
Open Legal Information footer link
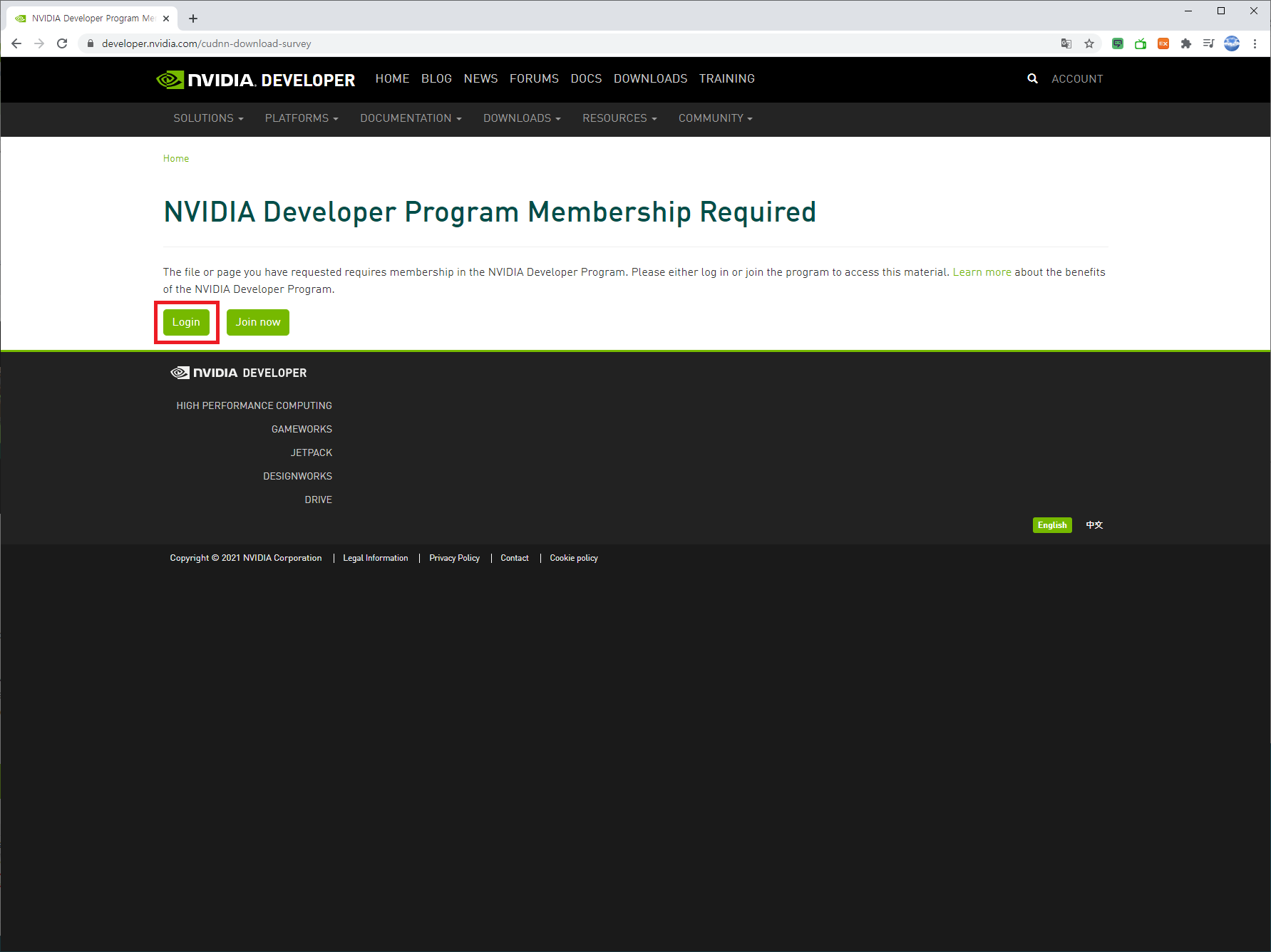376,558
